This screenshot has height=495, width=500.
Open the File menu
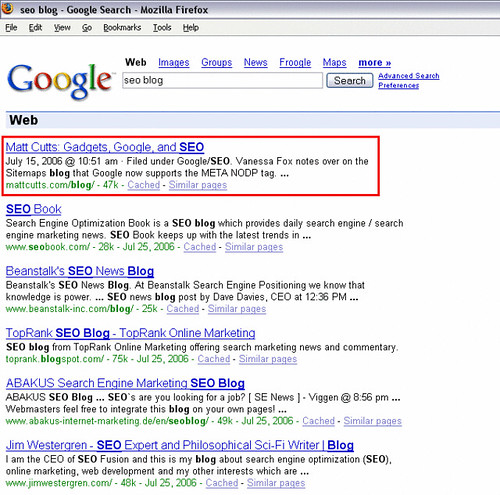(x=11, y=28)
